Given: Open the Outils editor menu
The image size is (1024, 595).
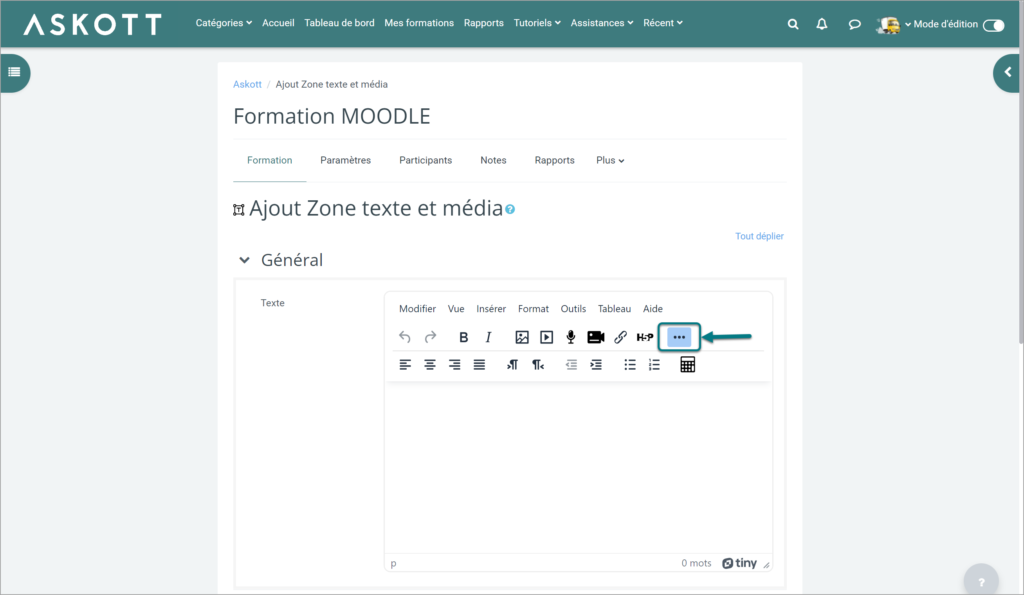Looking at the screenshot, I should coord(573,309).
